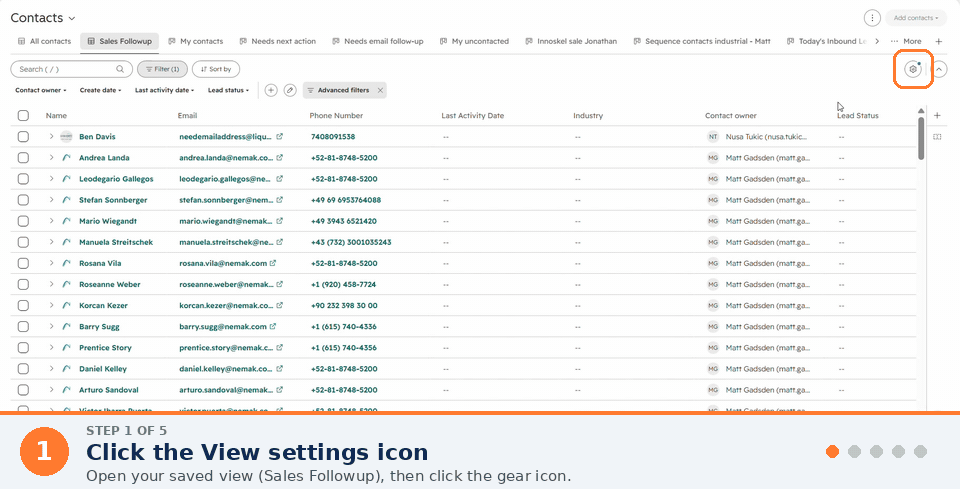Switch to the My contacts tab
960x489 pixels.
coord(196,41)
